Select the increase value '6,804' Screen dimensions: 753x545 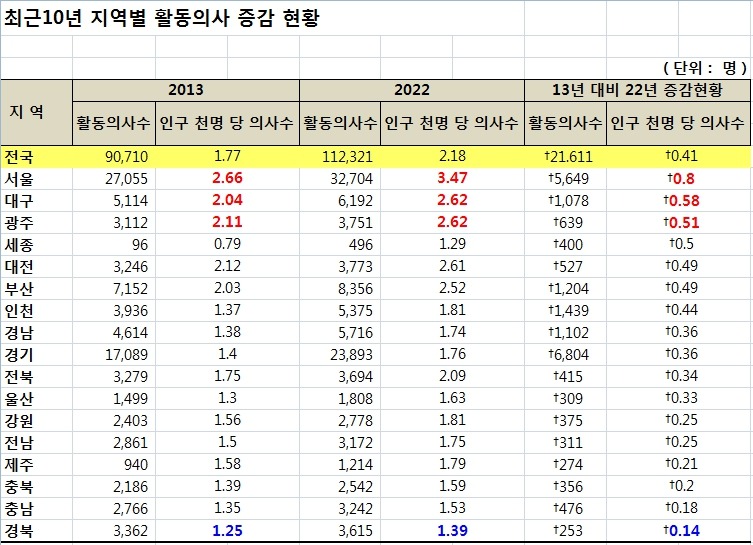pos(569,355)
